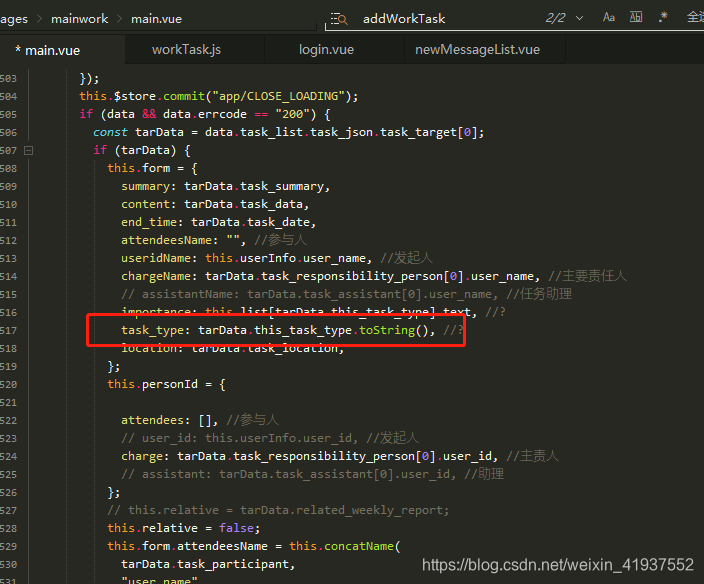Open the dropdown arrow beside 2/2 results
Screen dimensions: 704x584
tap(579, 18)
